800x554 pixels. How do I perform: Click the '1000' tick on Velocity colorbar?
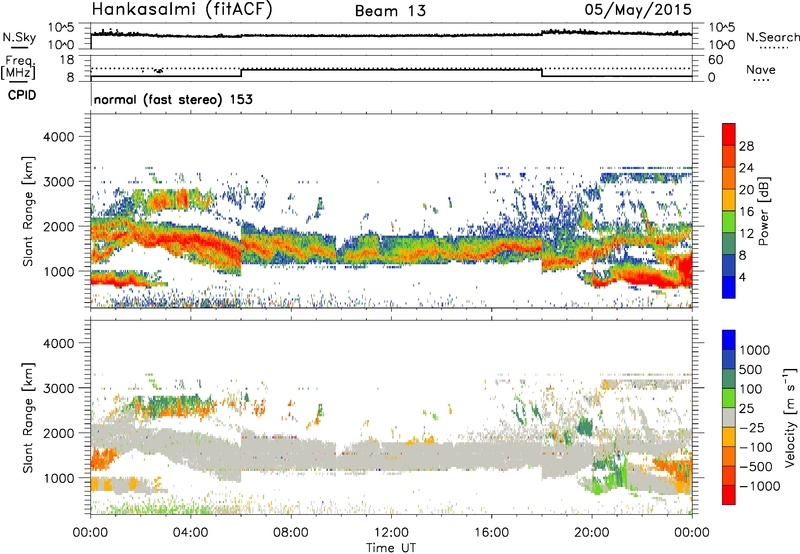point(755,350)
